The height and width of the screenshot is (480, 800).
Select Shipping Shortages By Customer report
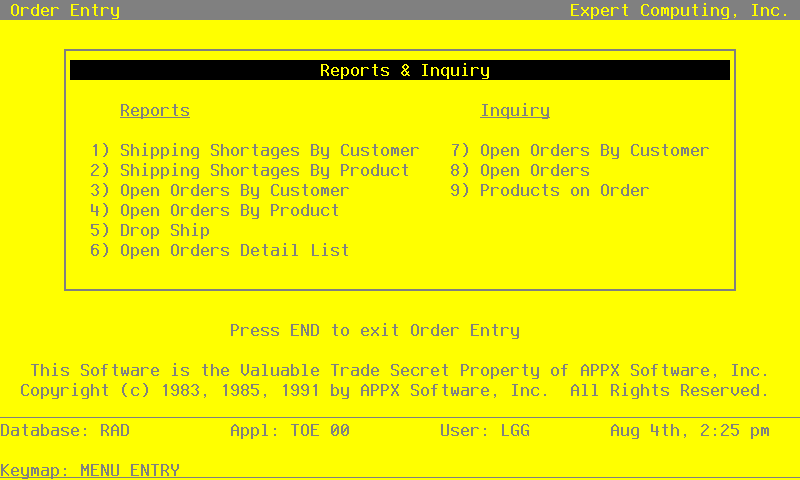(255, 150)
